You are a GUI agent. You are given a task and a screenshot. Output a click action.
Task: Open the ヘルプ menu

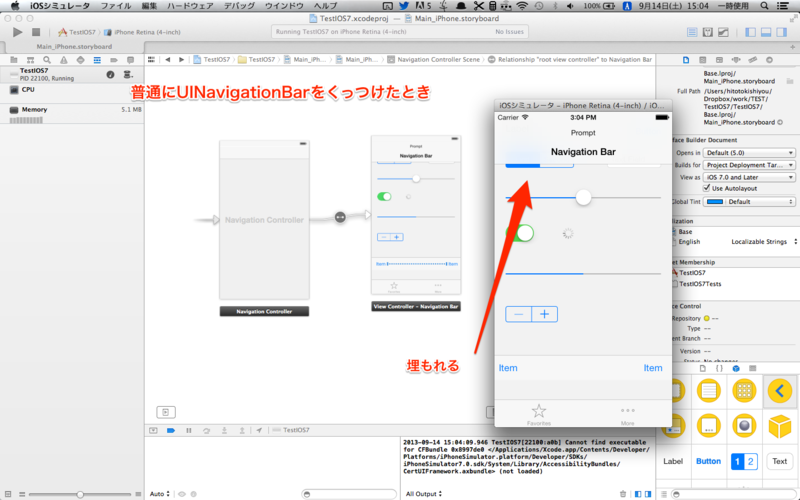(325, 6)
